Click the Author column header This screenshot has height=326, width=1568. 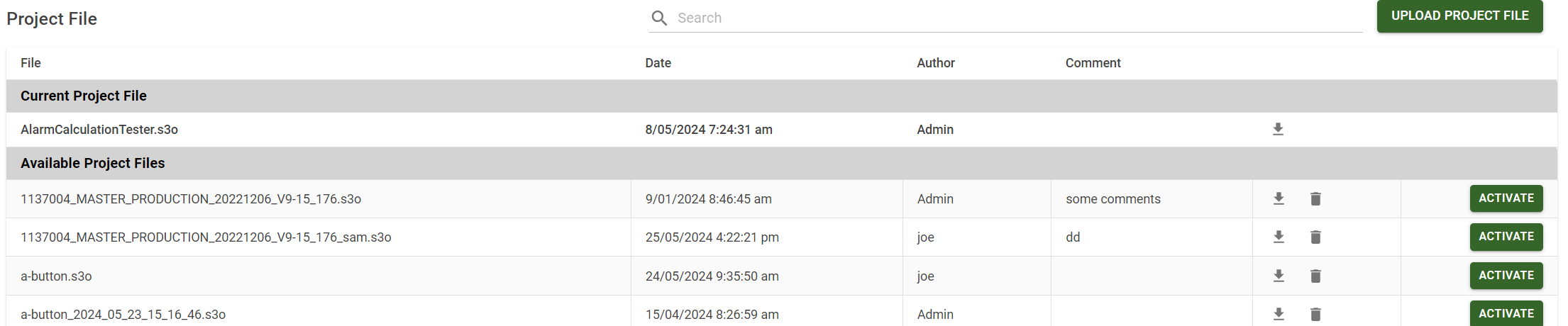pos(935,63)
